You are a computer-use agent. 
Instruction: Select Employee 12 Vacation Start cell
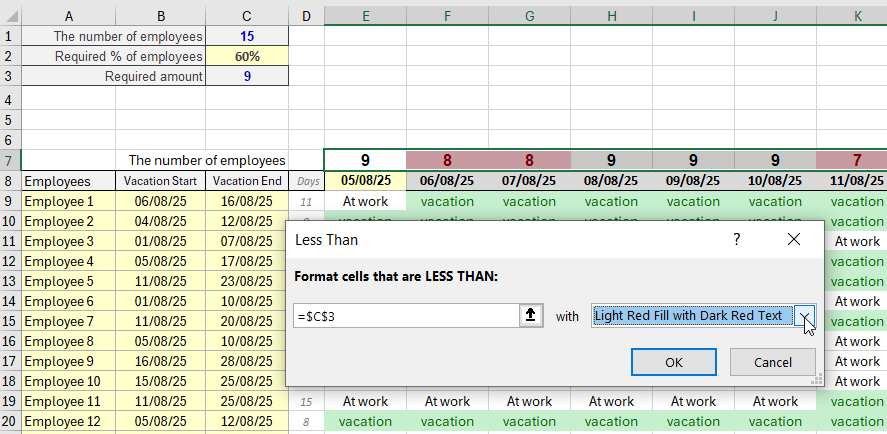point(159,421)
